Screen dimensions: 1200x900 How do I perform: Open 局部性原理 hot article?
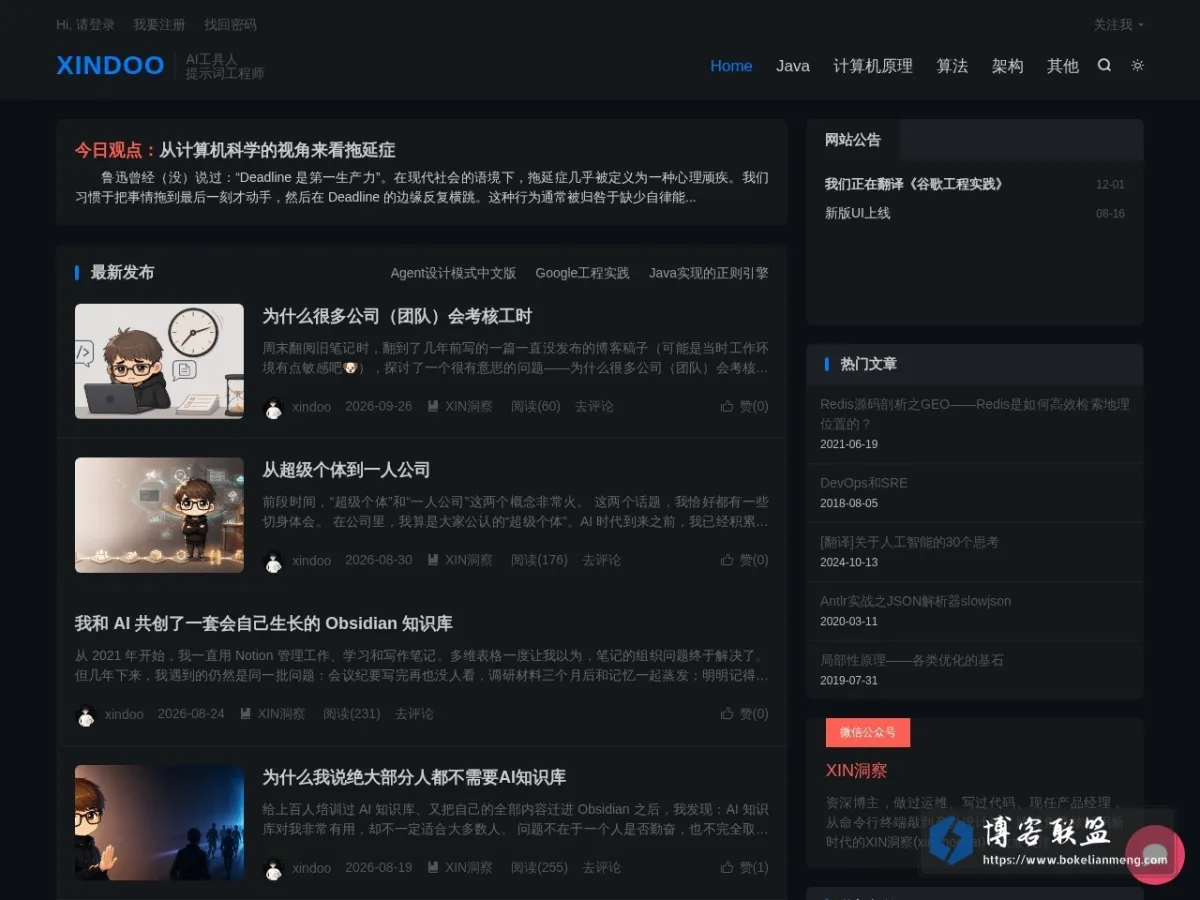tap(911, 660)
